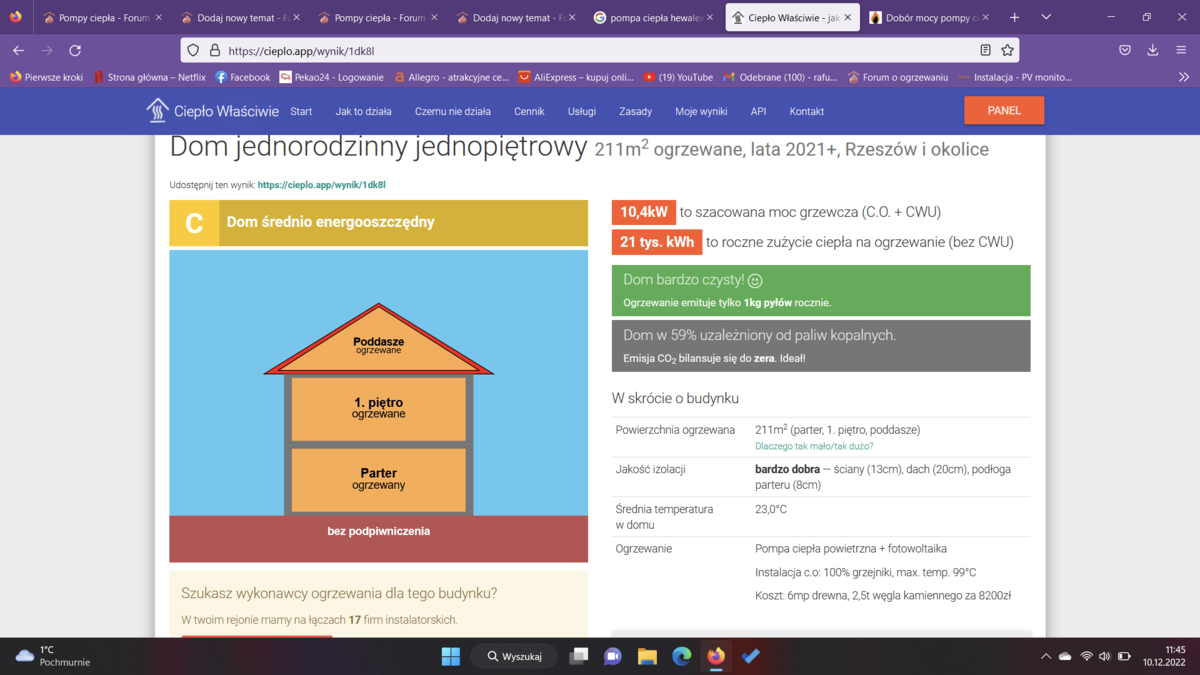Expand the list all tabs chevron

tap(1046, 17)
